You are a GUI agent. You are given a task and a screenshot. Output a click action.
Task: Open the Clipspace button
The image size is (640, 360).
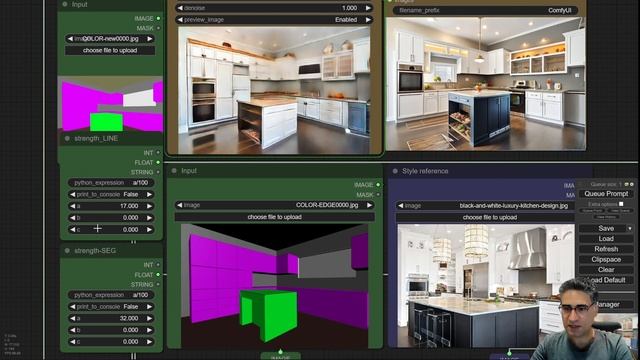click(x=606, y=260)
